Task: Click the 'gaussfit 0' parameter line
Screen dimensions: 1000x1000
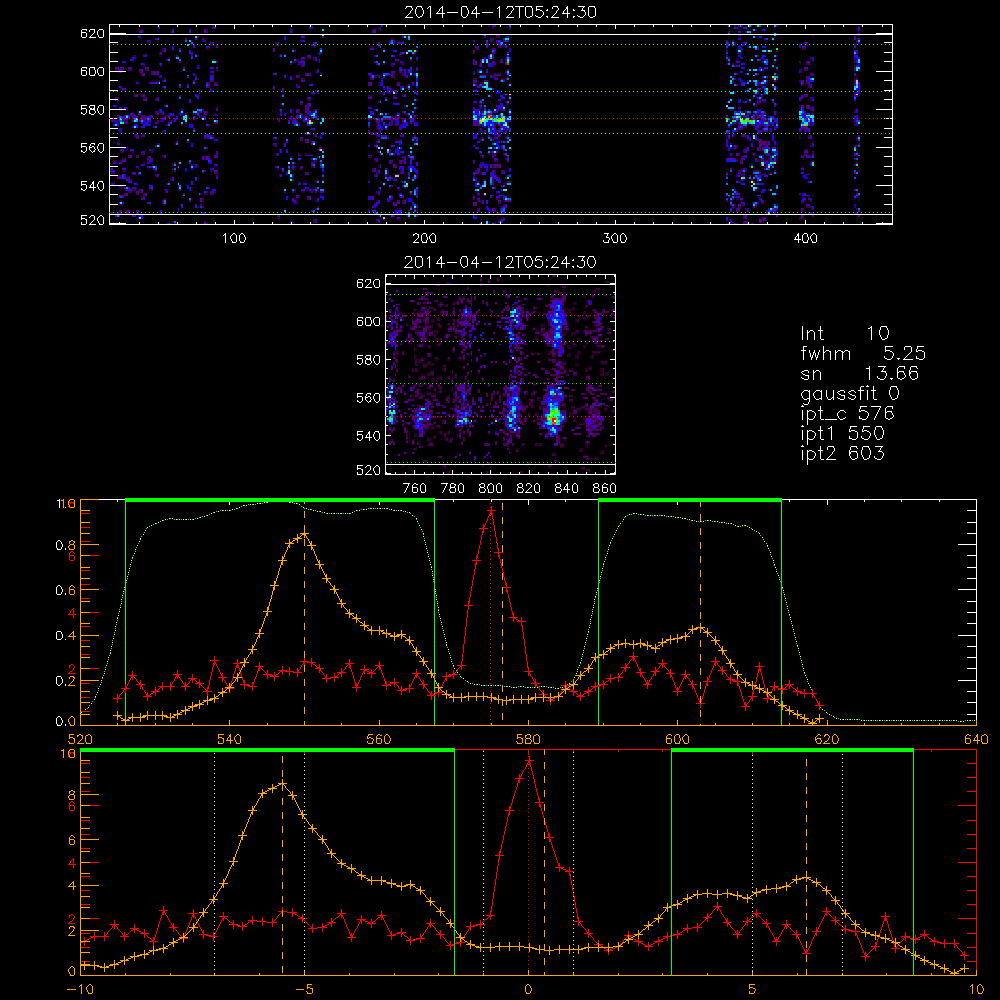Action: point(849,393)
